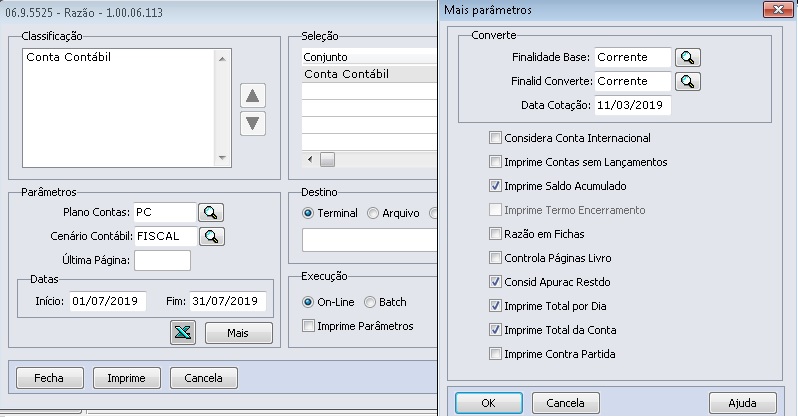The height and width of the screenshot is (417, 798).
Task: Click Classificação list scroll up arrow
Action: click(x=222, y=59)
